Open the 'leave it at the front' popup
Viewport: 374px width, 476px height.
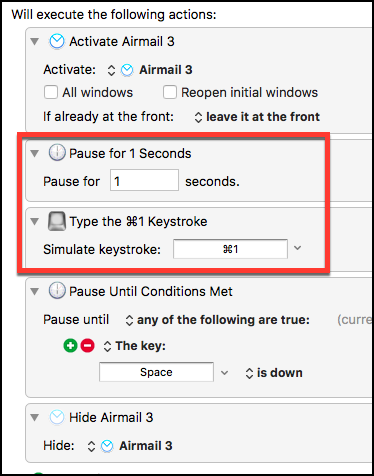click(x=257, y=117)
